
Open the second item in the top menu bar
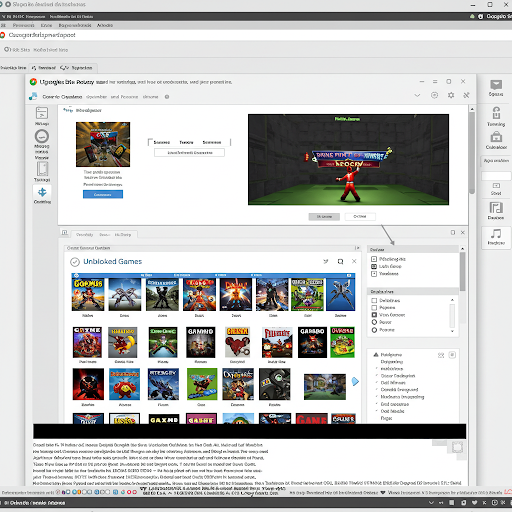23,25
